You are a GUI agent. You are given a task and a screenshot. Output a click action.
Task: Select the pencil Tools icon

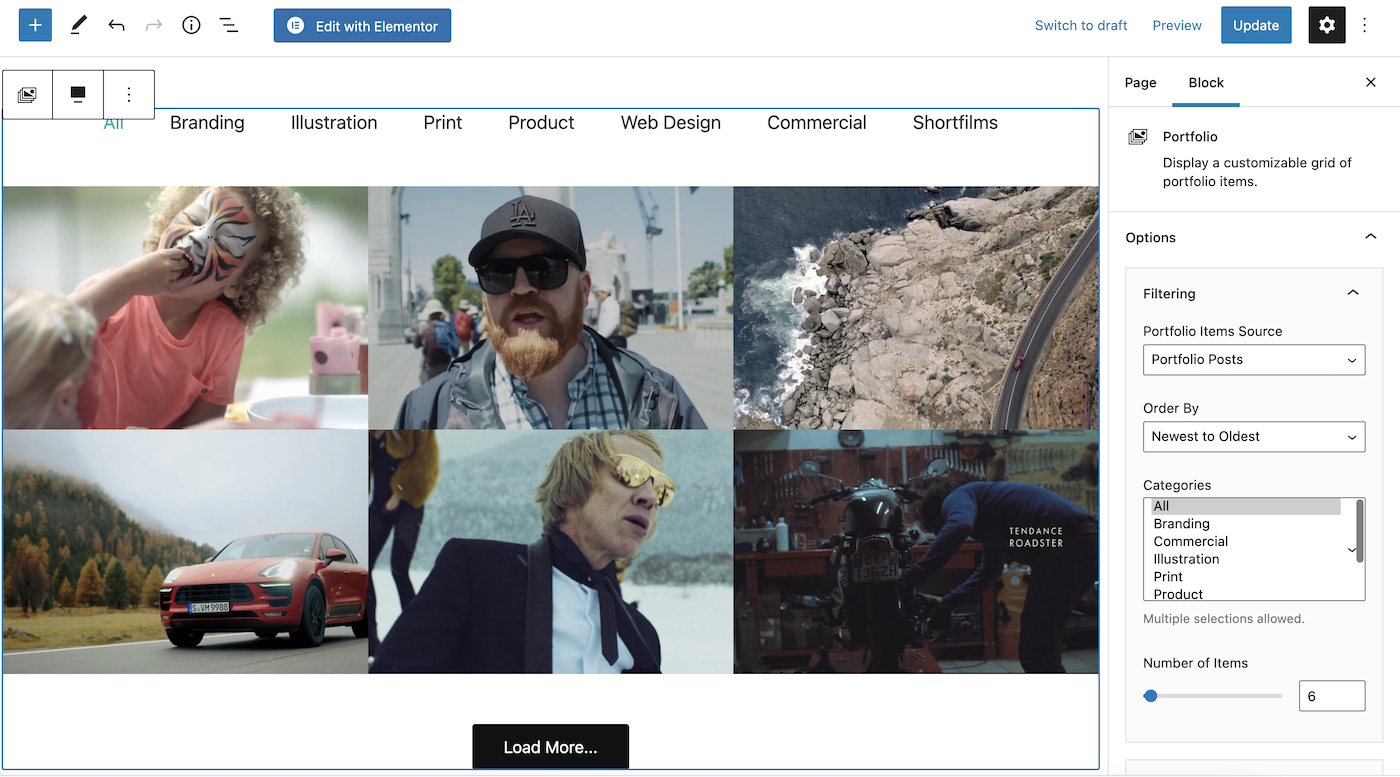click(x=78, y=25)
